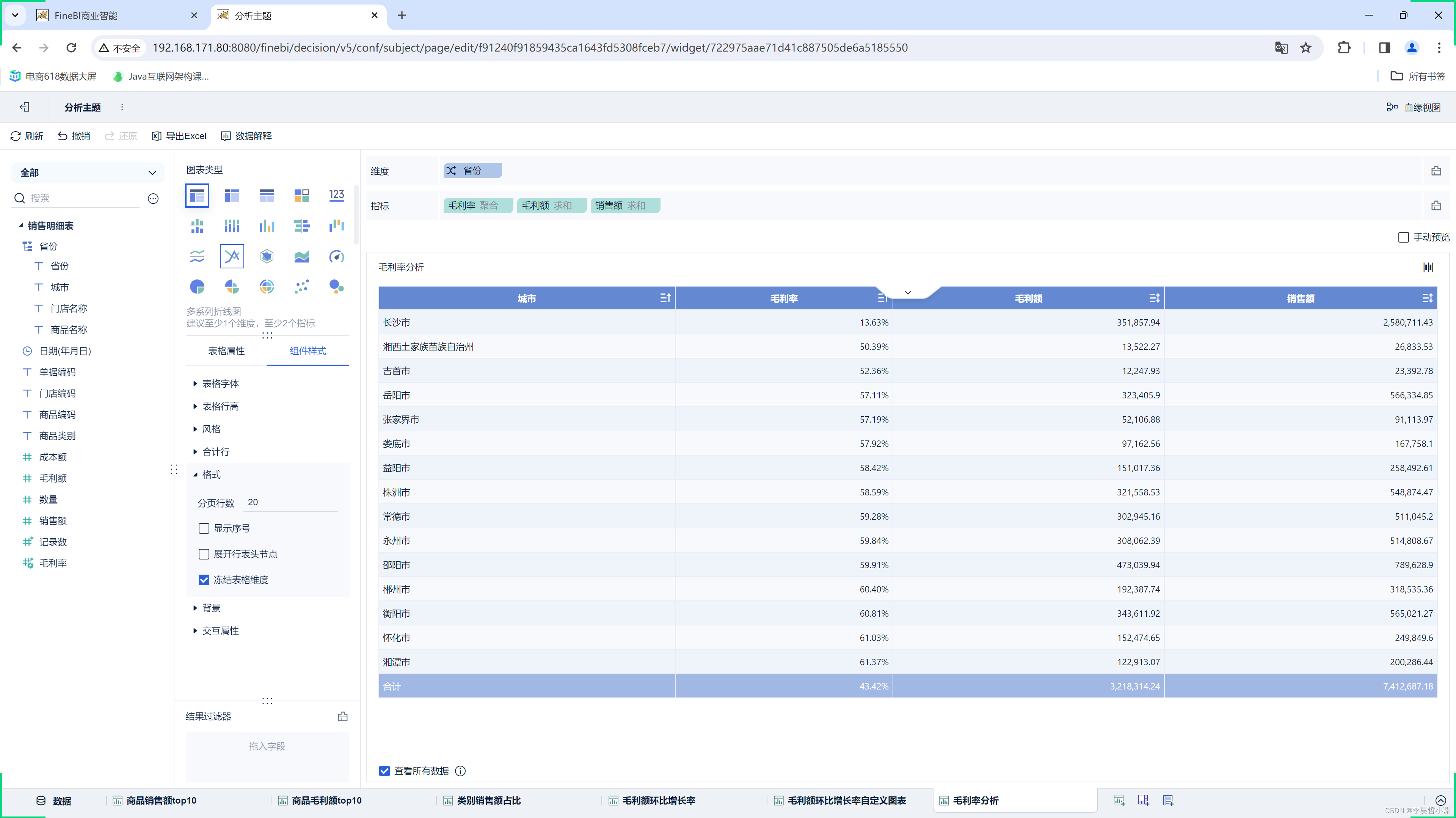Viewport: 1456px width, 818px height.
Task: Open the 商品销售额top10 component tab
Action: (155, 801)
